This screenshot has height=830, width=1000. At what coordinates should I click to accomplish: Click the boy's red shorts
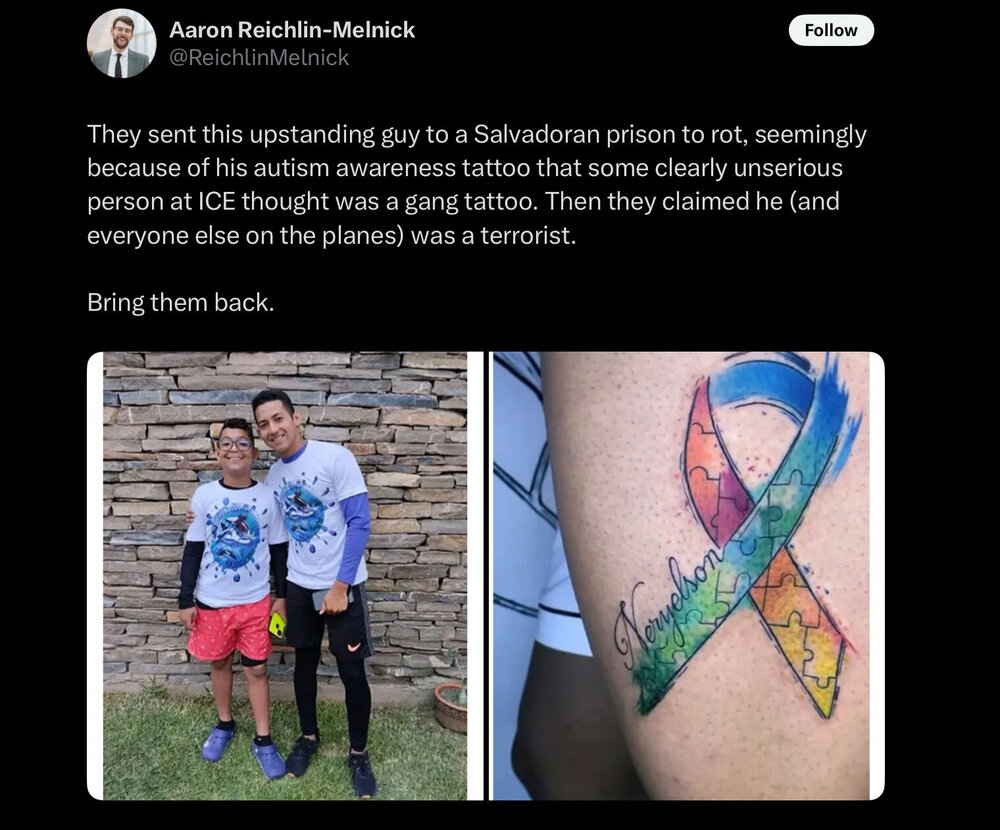click(230, 628)
